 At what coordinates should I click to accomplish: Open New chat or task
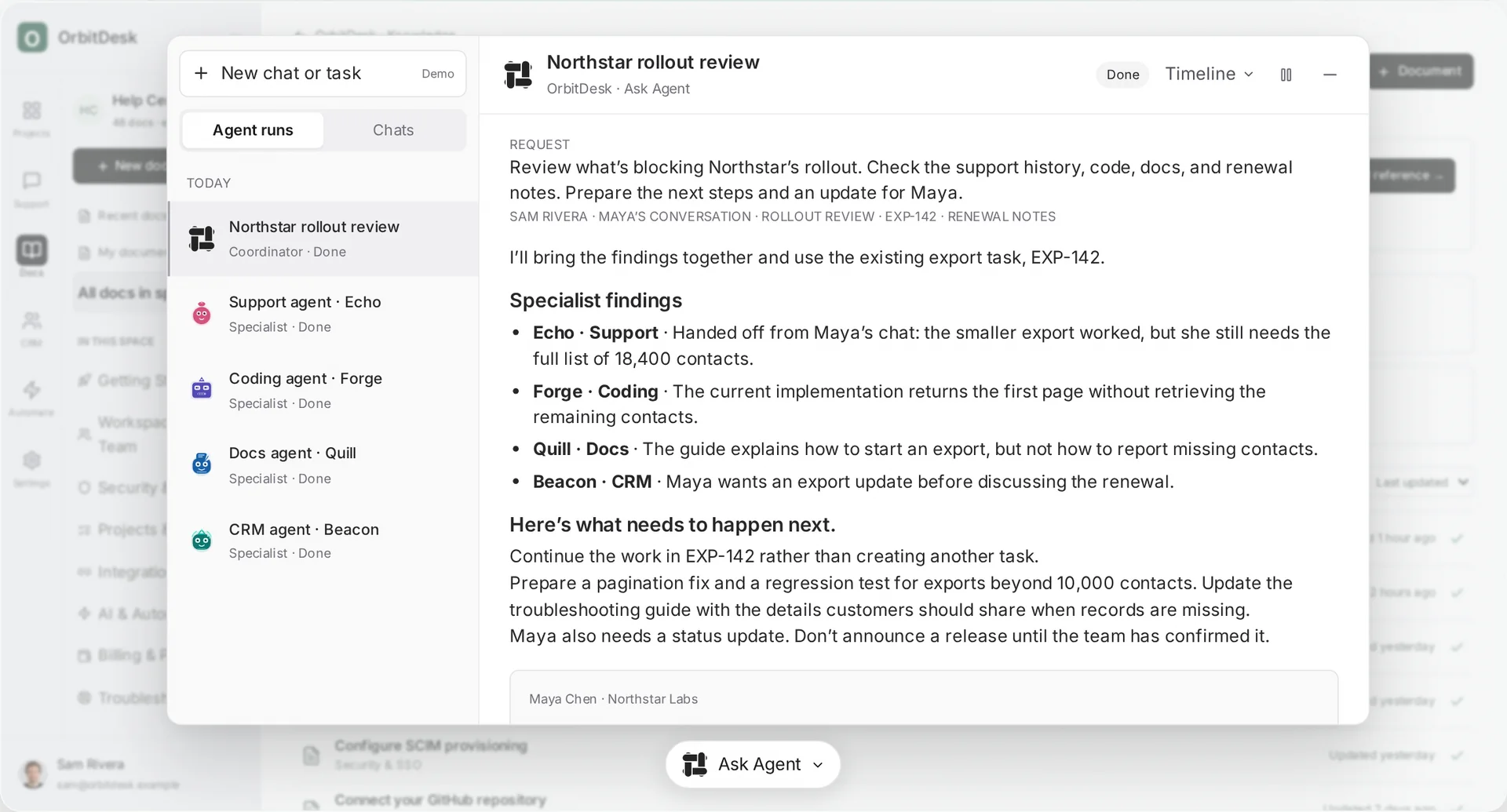click(323, 74)
